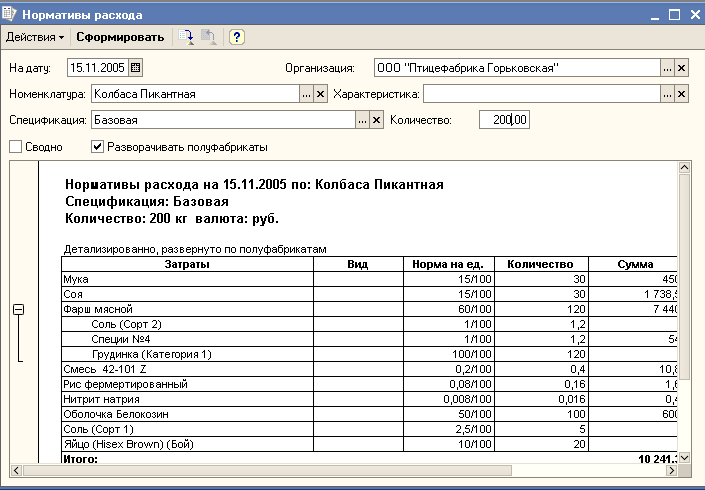The image size is (705, 490).
Task: Select the Фарш мясной cell
Action: pos(187,309)
